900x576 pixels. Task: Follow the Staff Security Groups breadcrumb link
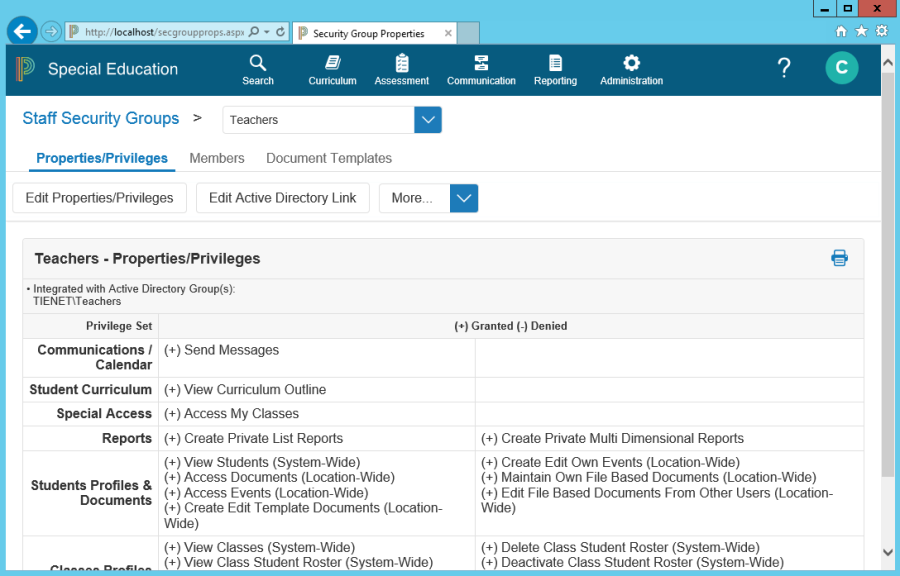click(x=101, y=118)
